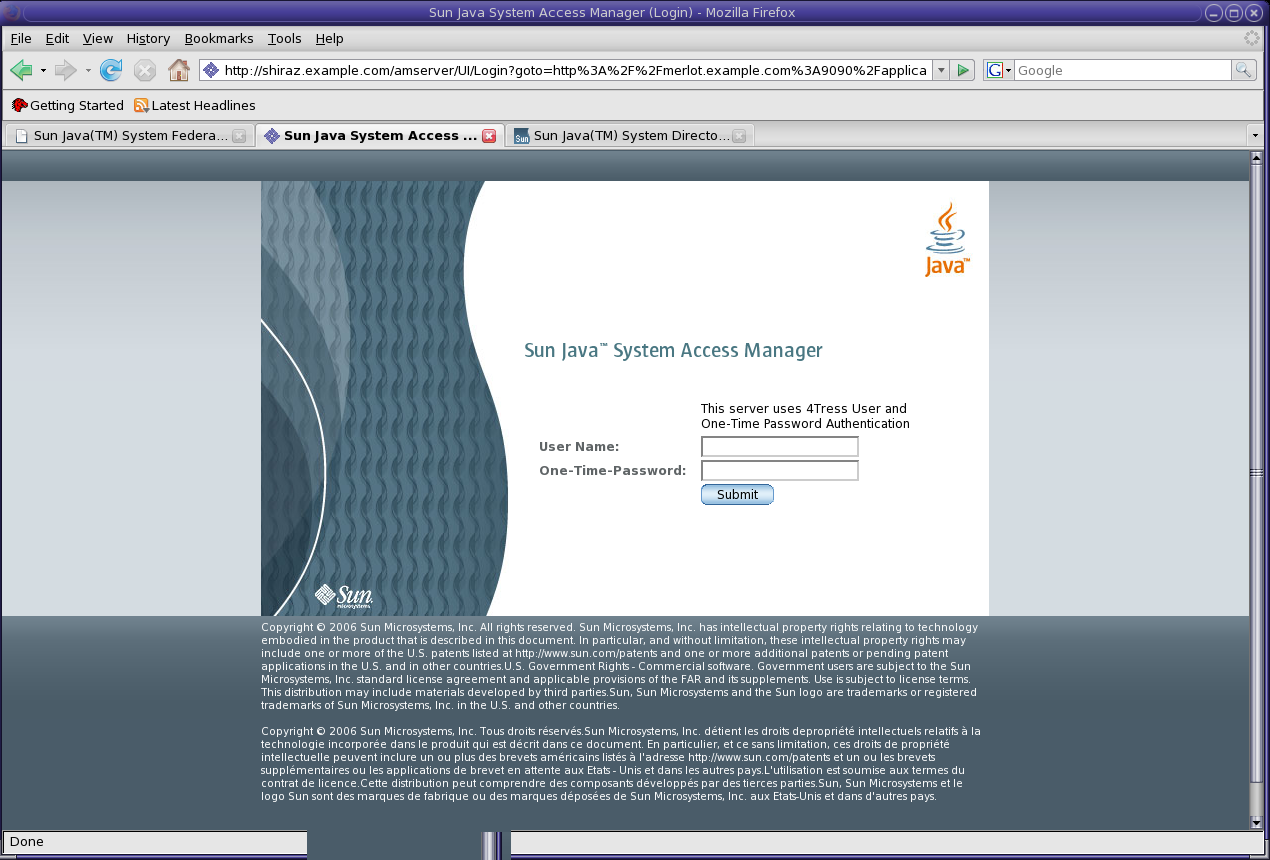Open the Help menu
The width and height of the screenshot is (1270, 860).
329,38
